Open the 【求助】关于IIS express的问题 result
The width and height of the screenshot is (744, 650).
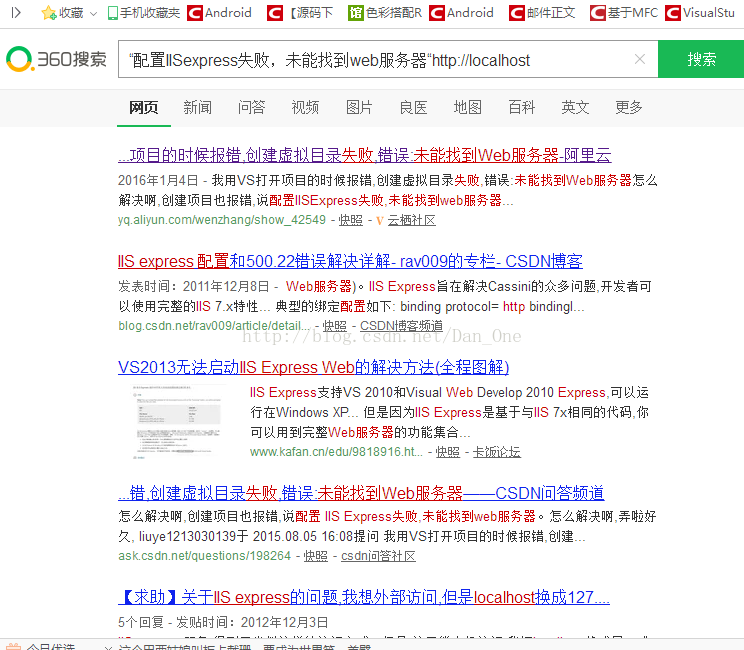[364, 597]
